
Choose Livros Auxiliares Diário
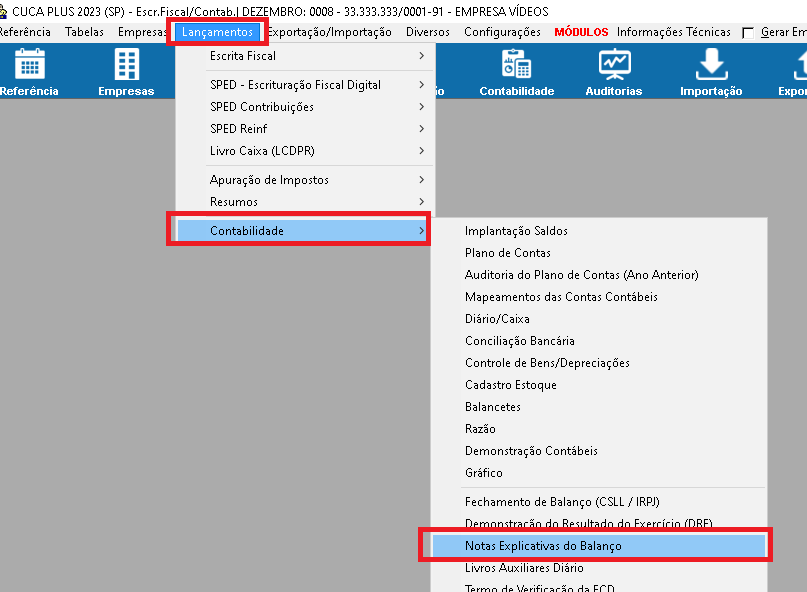pos(599,568)
